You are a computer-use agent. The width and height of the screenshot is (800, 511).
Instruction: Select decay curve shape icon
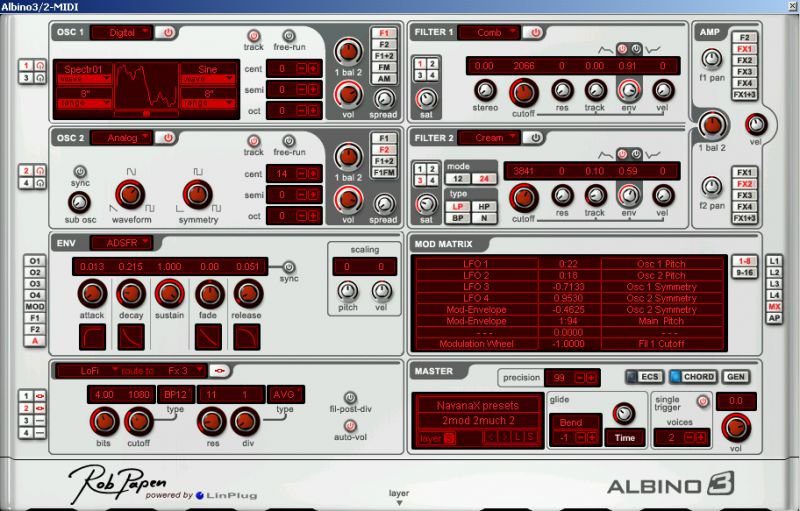point(131,337)
